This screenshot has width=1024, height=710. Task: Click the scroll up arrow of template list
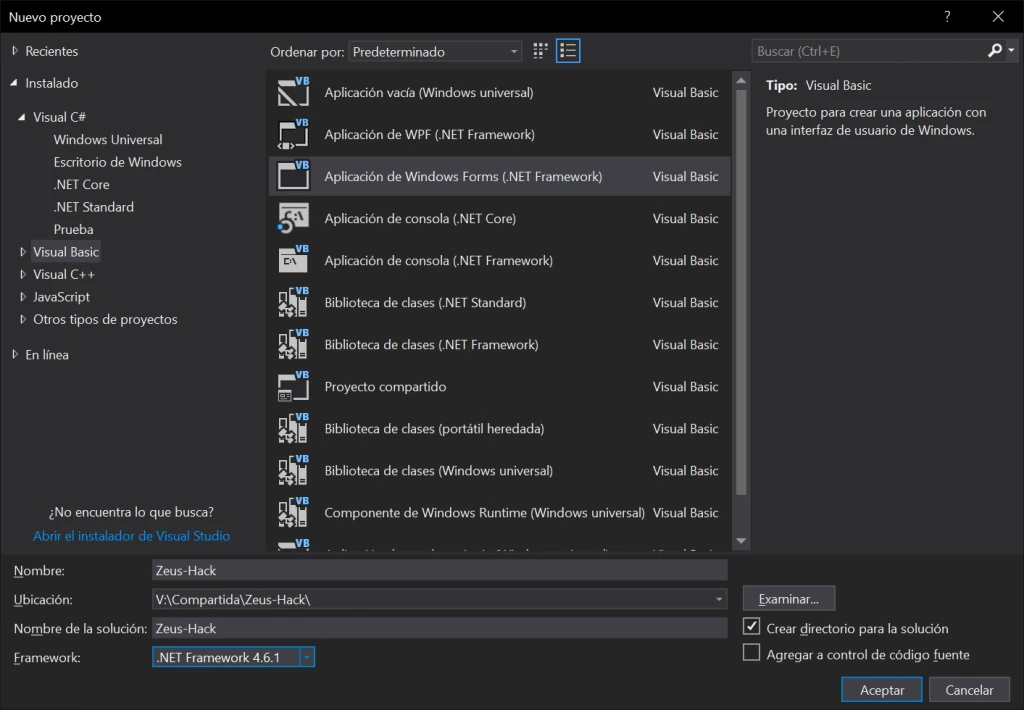pyautogui.click(x=741, y=81)
